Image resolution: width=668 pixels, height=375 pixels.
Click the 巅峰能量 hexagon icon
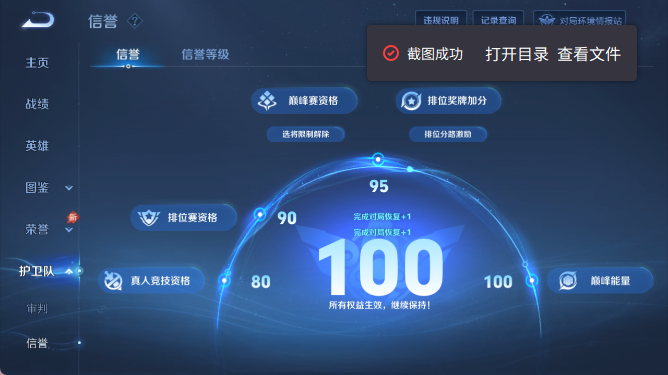(568, 281)
